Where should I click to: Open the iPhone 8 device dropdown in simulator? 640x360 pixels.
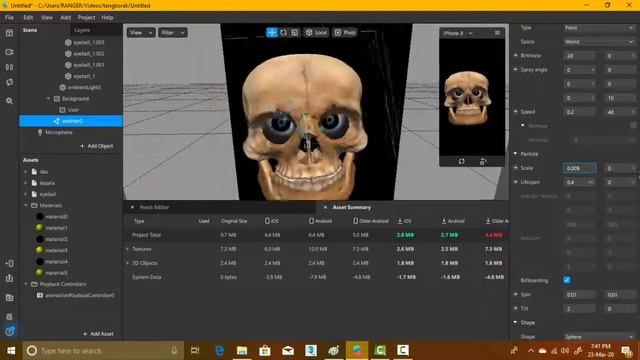click(458, 33)
